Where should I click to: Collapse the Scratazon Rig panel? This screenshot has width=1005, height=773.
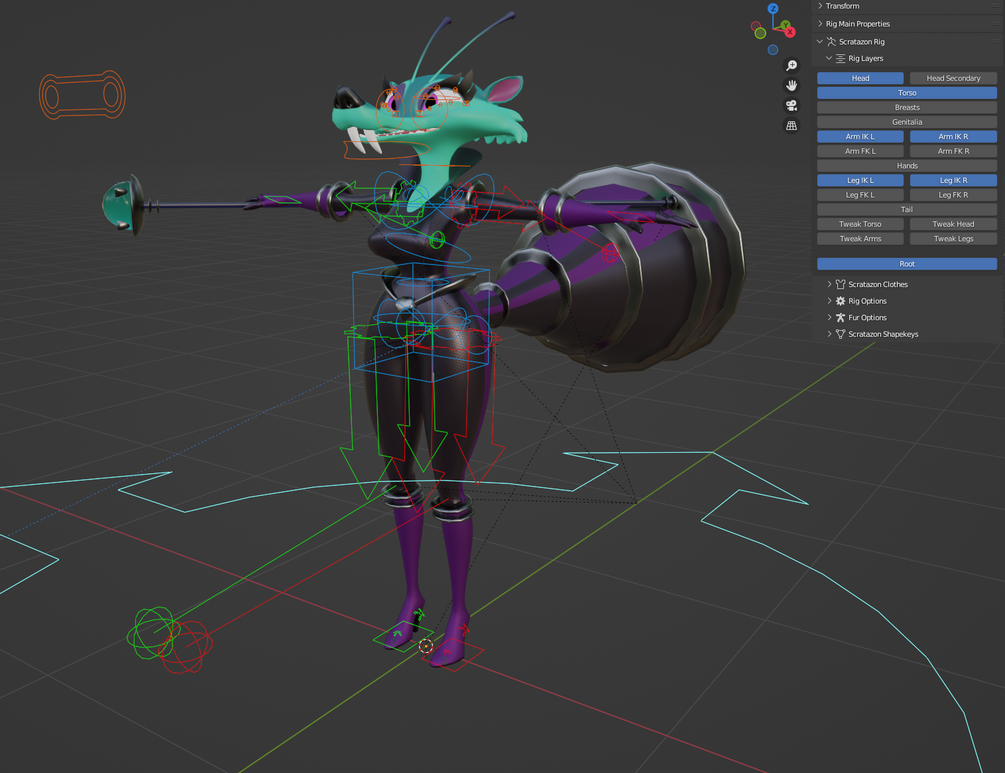pyautogui.click(x=820, y=42)
